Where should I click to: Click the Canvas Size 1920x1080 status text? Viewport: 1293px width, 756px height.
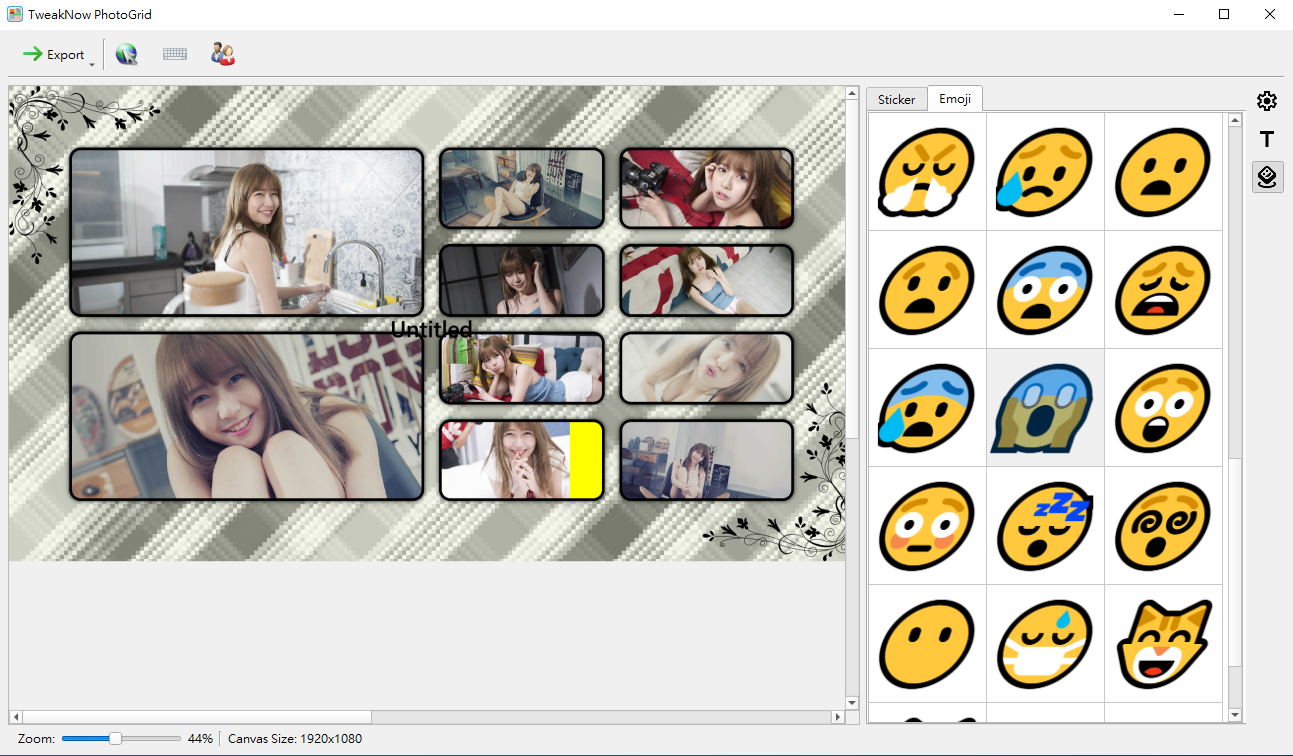coord(295,739)
